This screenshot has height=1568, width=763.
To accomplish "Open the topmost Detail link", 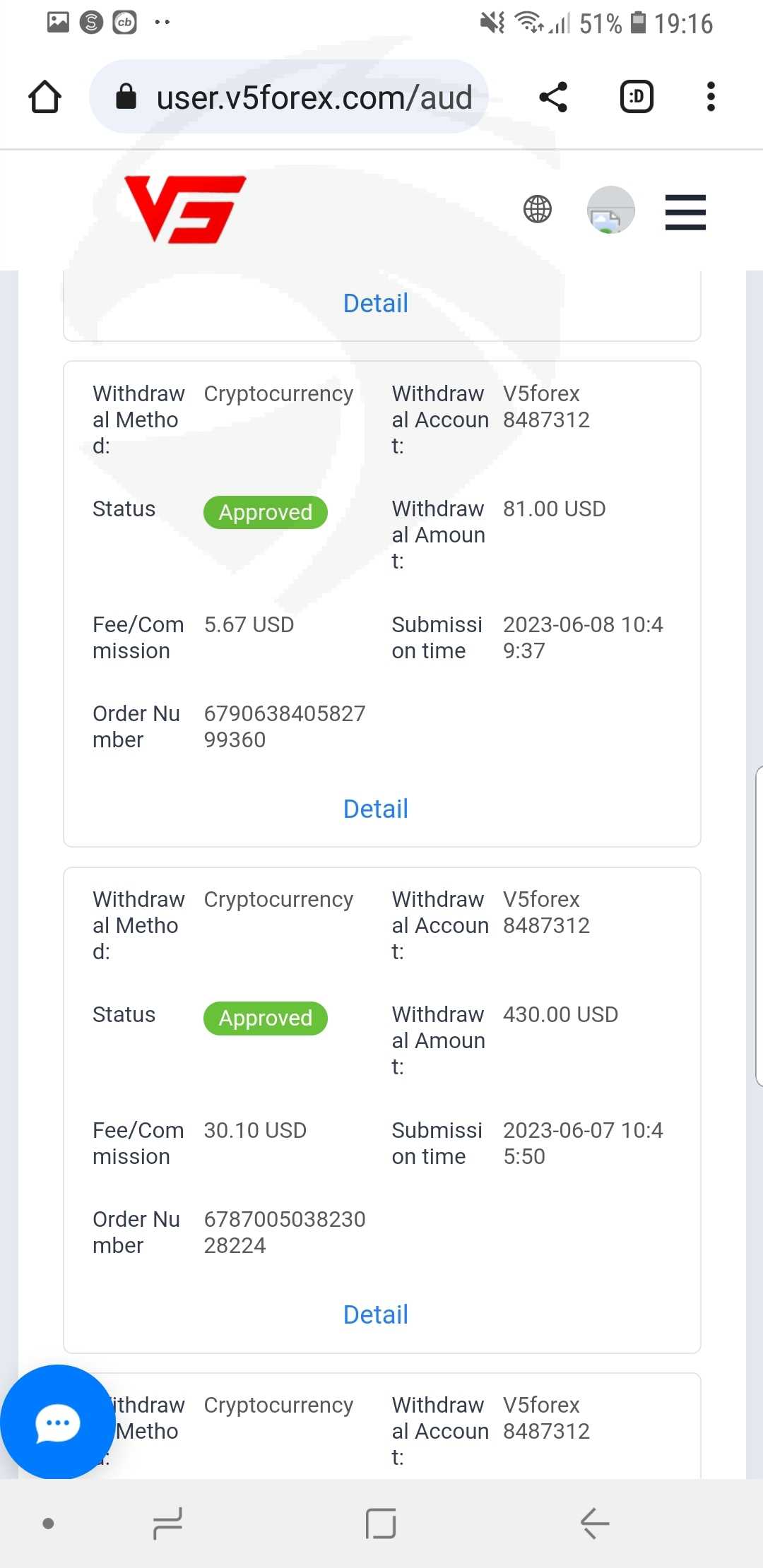I will click(375, 303).
